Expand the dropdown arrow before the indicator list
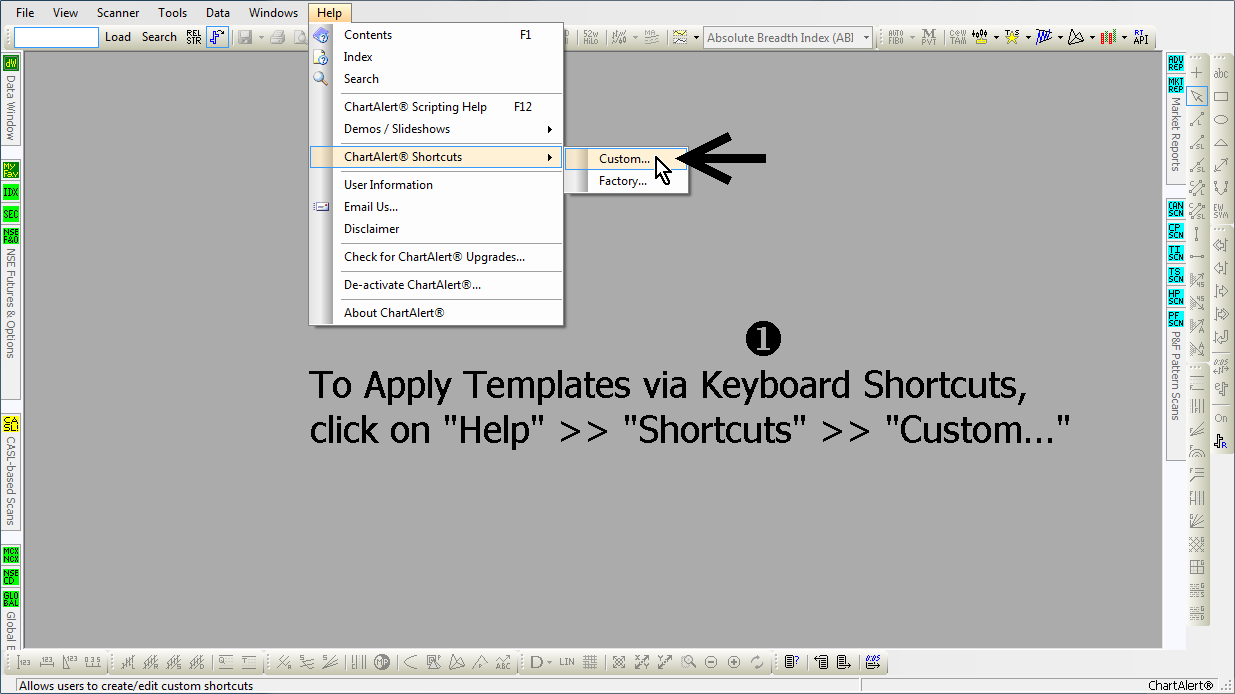Viewport: 1235px width, 694px height. pyautogui.click(x=696, y=38)
